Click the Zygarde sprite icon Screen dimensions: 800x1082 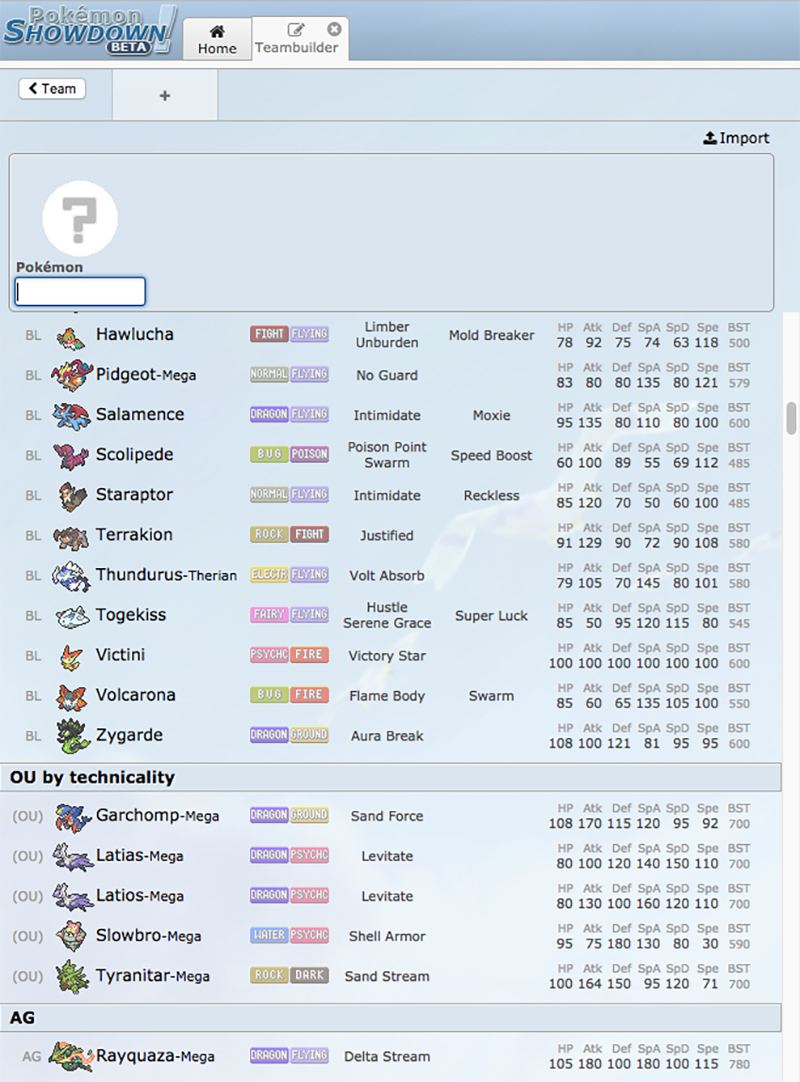tap(72, 736)
